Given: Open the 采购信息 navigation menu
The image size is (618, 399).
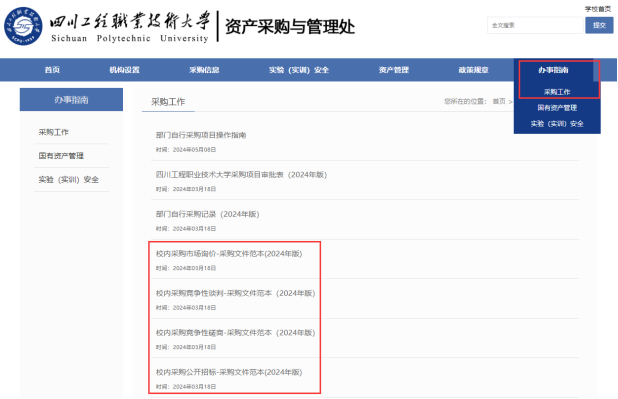Looking at the screenshot, I should [204, 70].
